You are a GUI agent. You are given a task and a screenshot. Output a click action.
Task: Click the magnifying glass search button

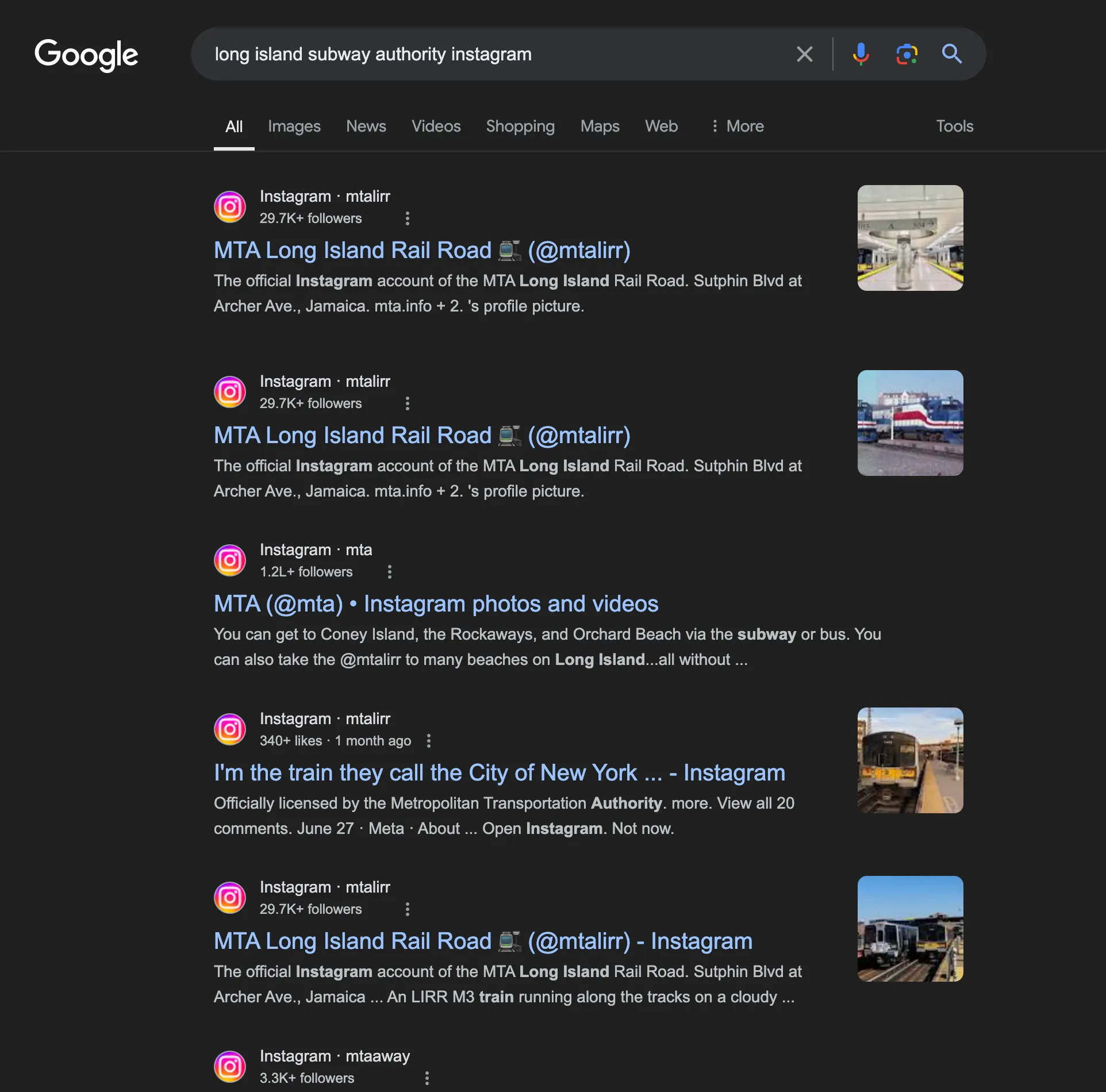(952, 54)
